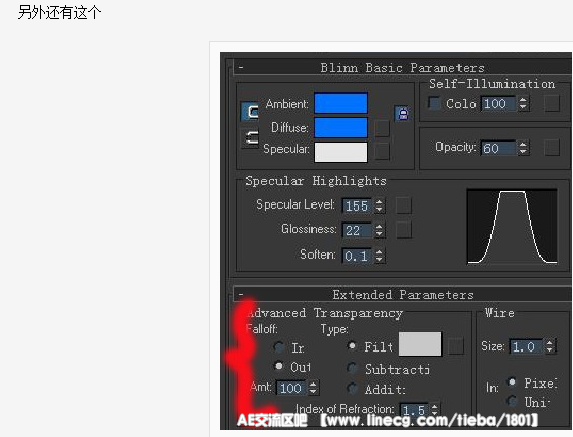Viewport: 573px width, 437px height.
Task: Click the 'Advanced Transparency' group label
Action: pyautogui.click(x=325, y=313)
